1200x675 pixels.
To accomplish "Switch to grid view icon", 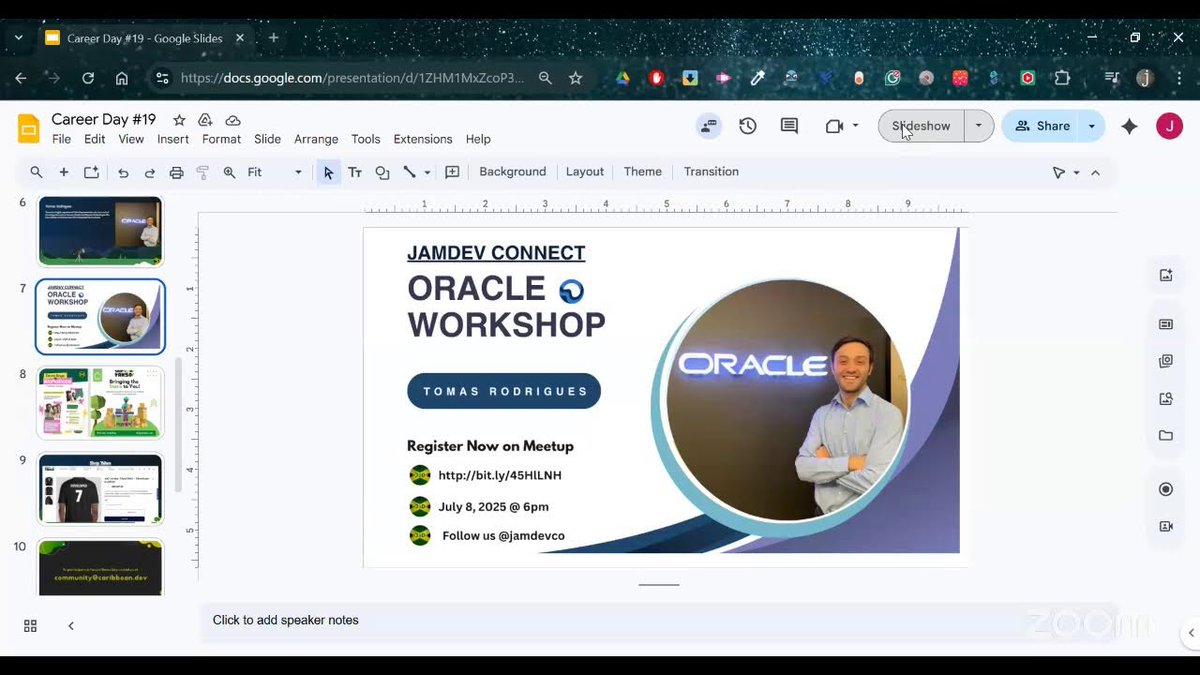I will [x=30, y=626].
